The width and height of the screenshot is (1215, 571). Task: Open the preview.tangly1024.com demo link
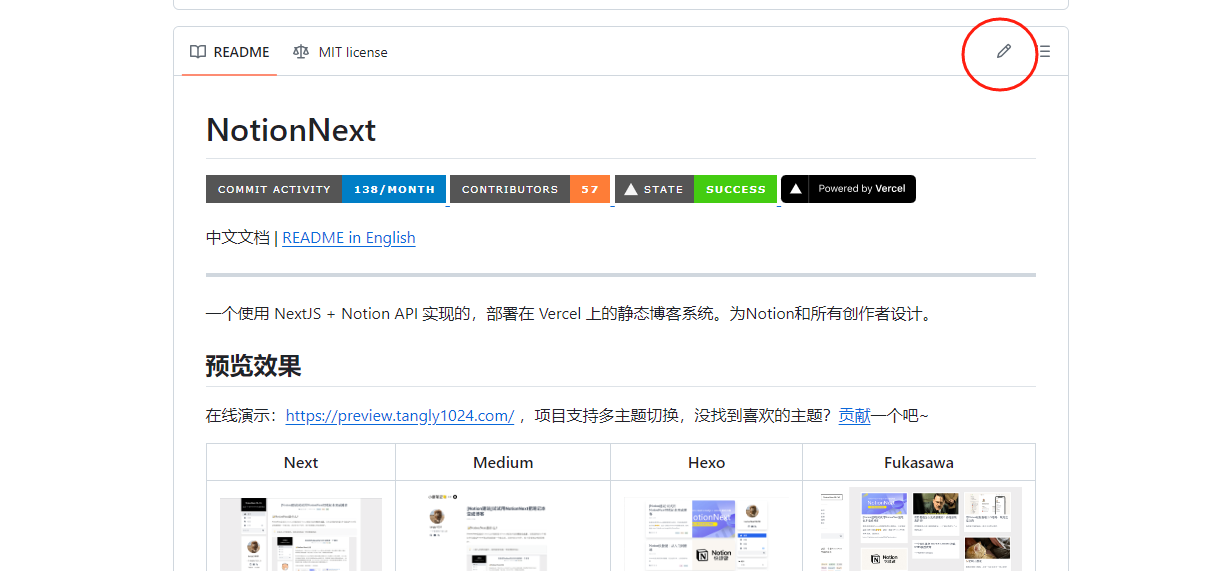tap(400, 415)
